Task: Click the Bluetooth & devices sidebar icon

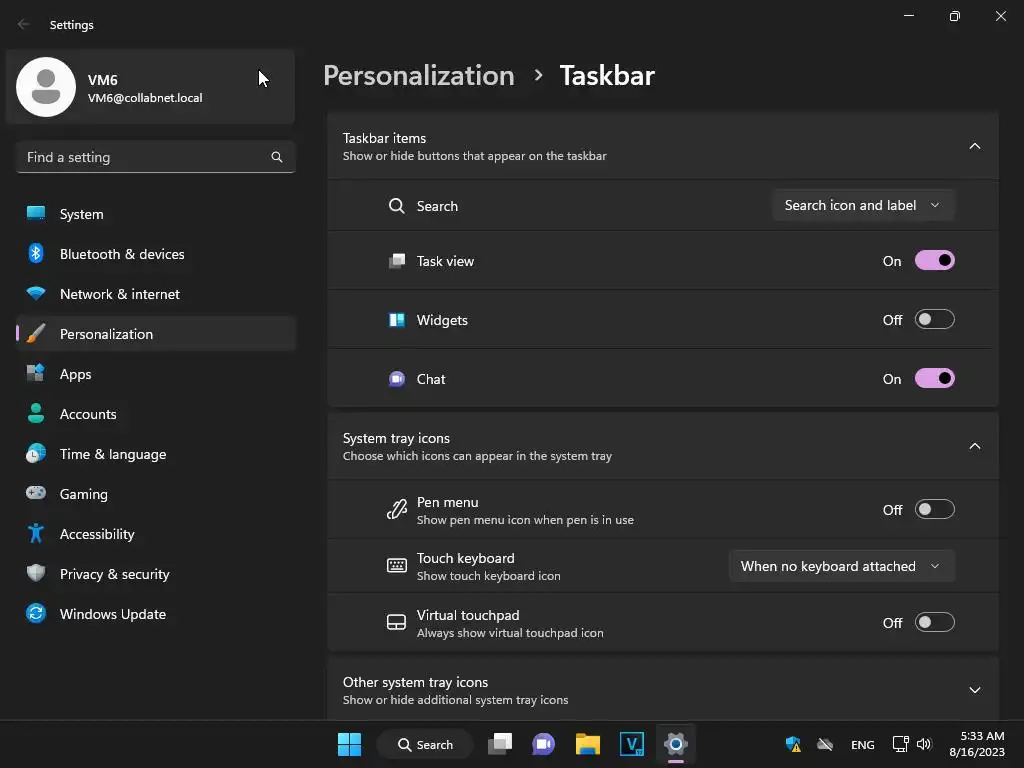Action: coord(36,254)
